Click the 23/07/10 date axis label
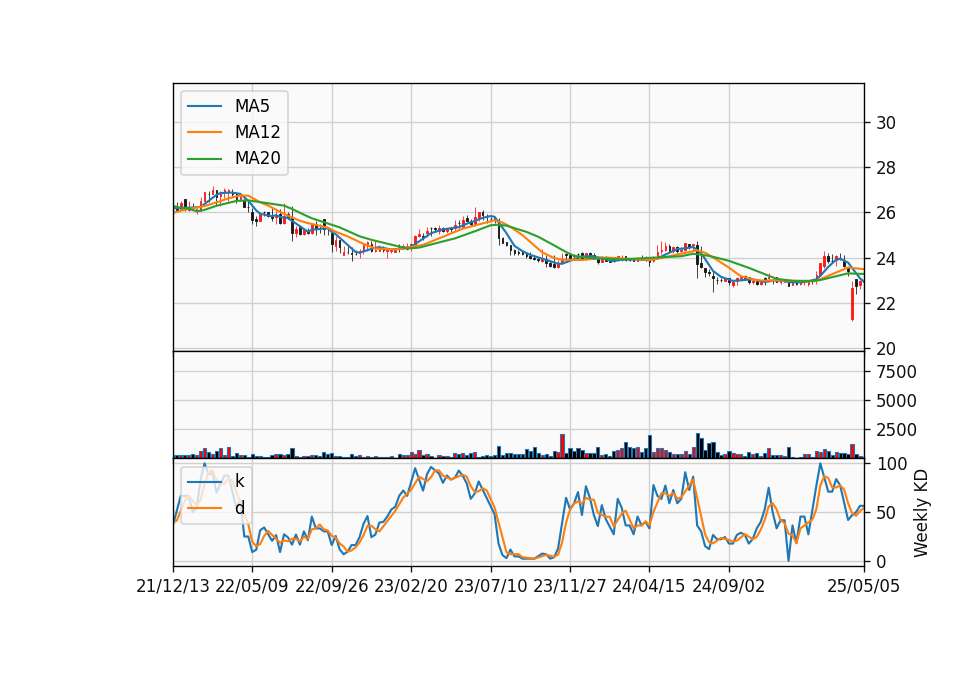The image size is (960, 690). tap(490, 586)
